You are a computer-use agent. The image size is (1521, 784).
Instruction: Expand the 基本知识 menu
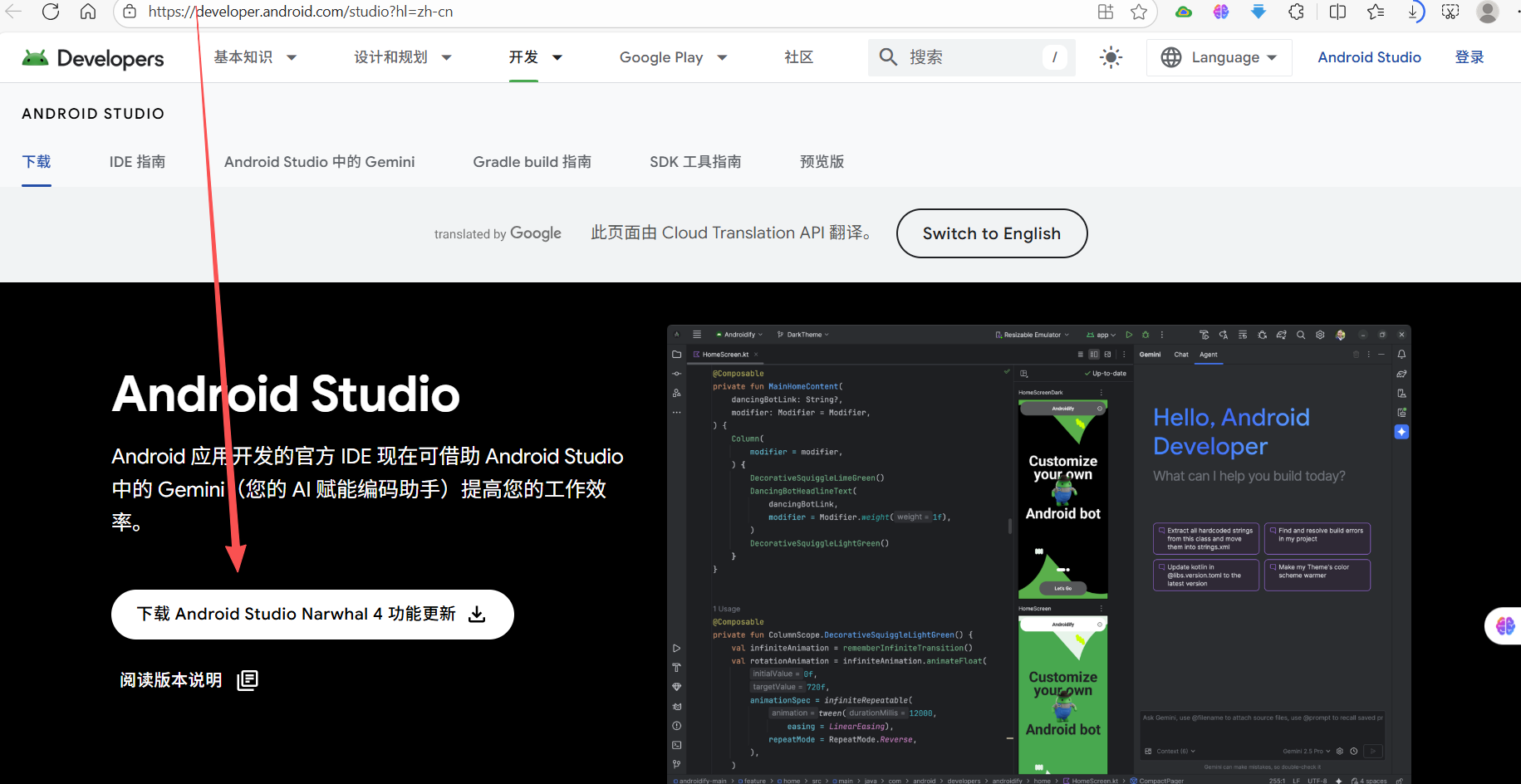[x=255, y=57]
